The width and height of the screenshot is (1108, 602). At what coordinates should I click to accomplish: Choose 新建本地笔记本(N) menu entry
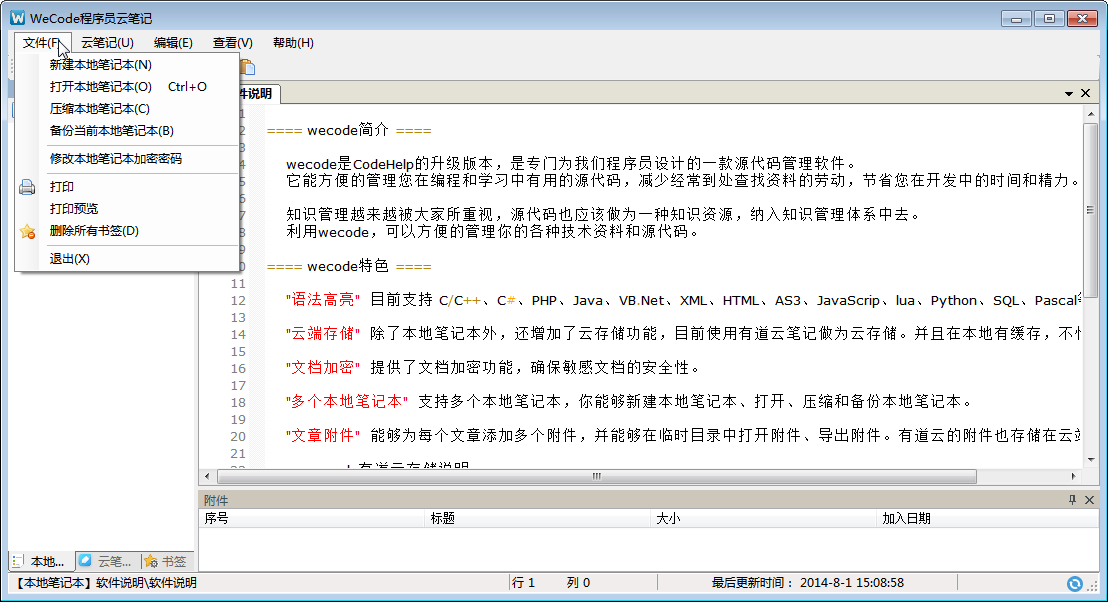point(127,65)
